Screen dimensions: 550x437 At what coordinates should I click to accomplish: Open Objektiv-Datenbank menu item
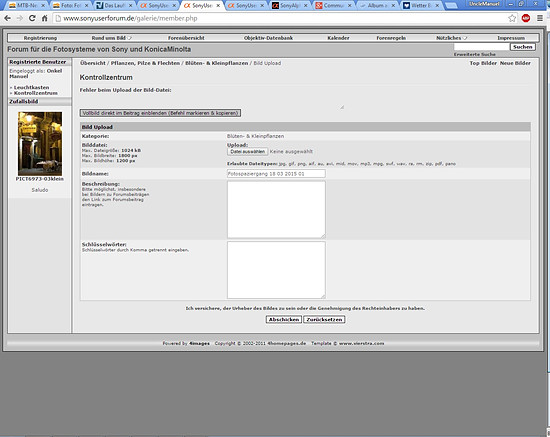tap(268, 38)
